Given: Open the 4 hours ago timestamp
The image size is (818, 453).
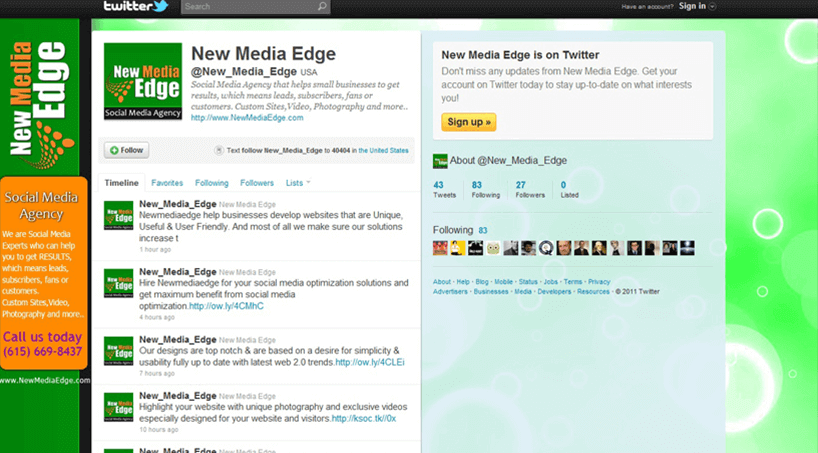Looking at the screenshot, I should coord(157,317).
